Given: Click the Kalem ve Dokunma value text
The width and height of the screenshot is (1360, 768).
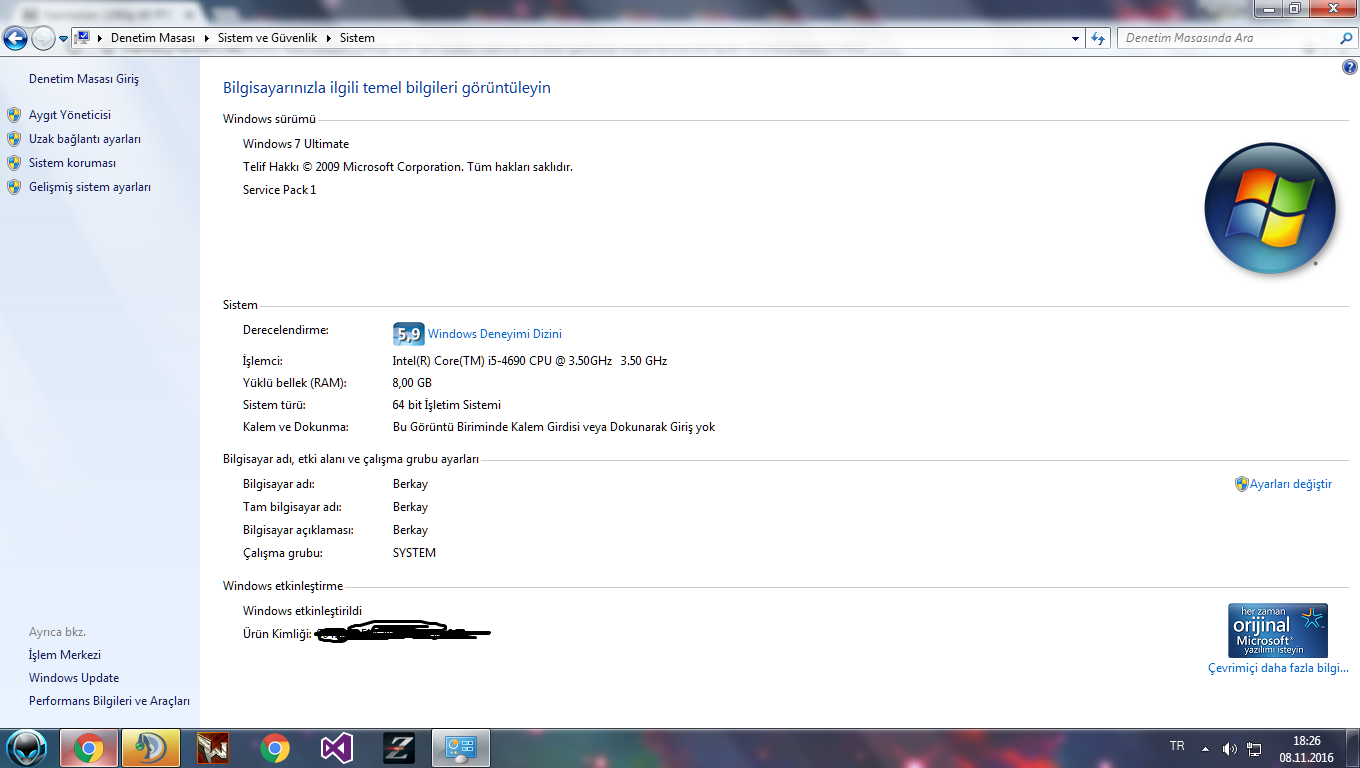Looking at the screenshot, I should click(554, 427).
